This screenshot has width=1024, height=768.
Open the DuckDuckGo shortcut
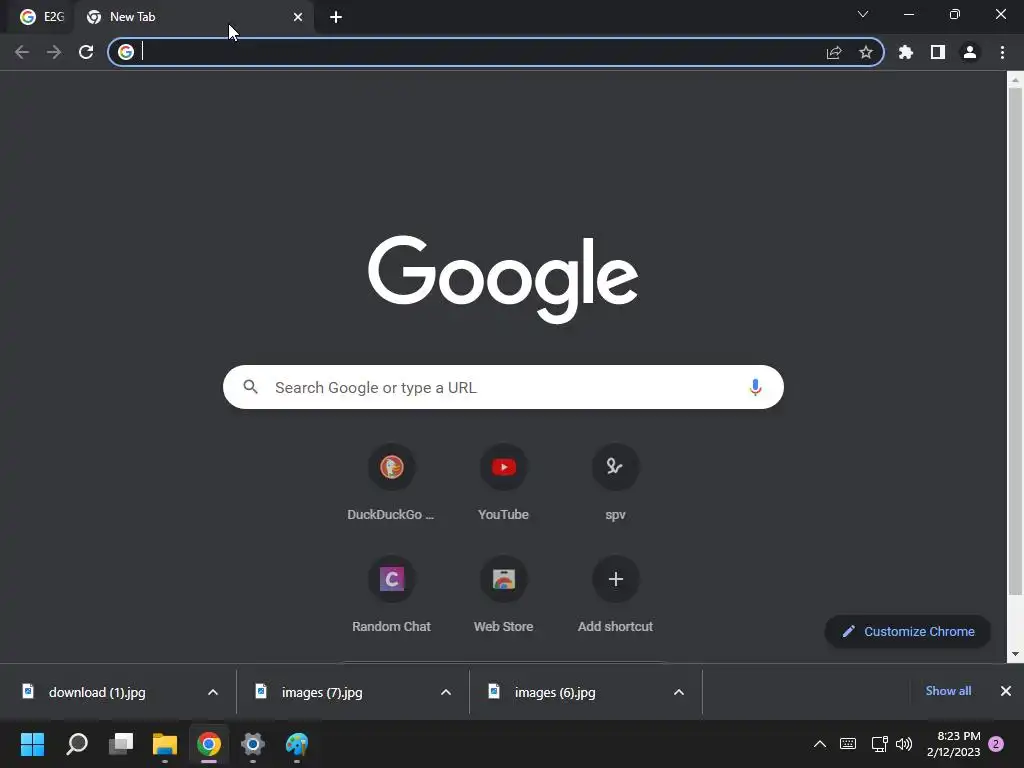coord(391,483)
